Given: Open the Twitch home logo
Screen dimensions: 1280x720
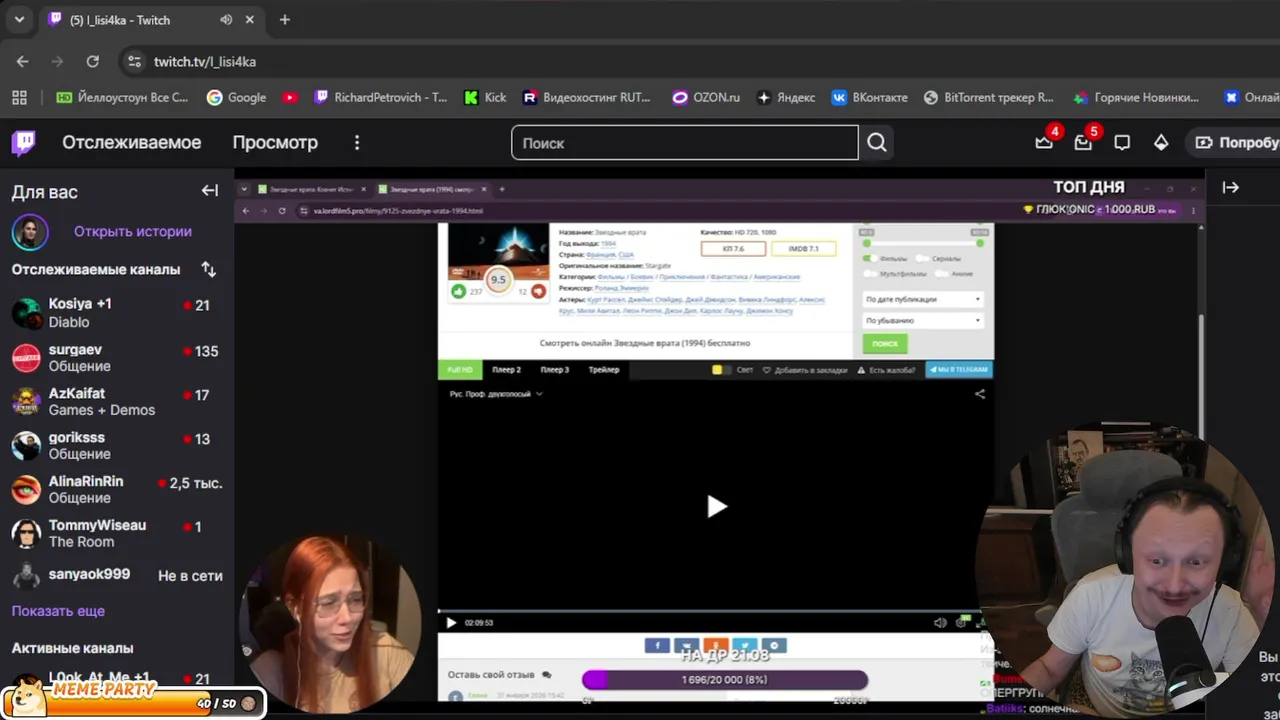Looking at the screenshot, I should pyautogui.click(x=23, y=143).
